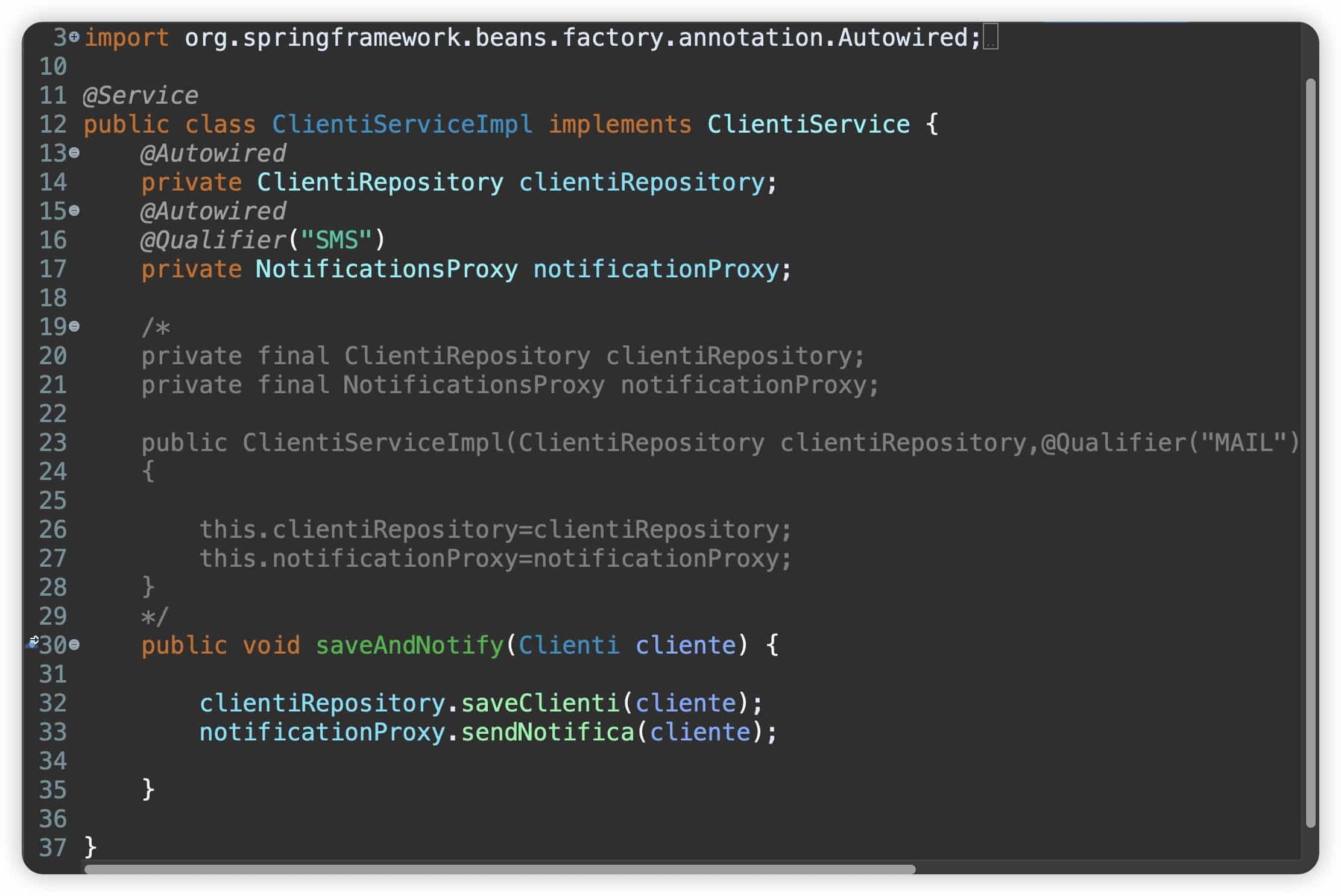Click the folded-imports box after Autowired;
This screenshot has width=1341, height=896.
pos(991,37)
